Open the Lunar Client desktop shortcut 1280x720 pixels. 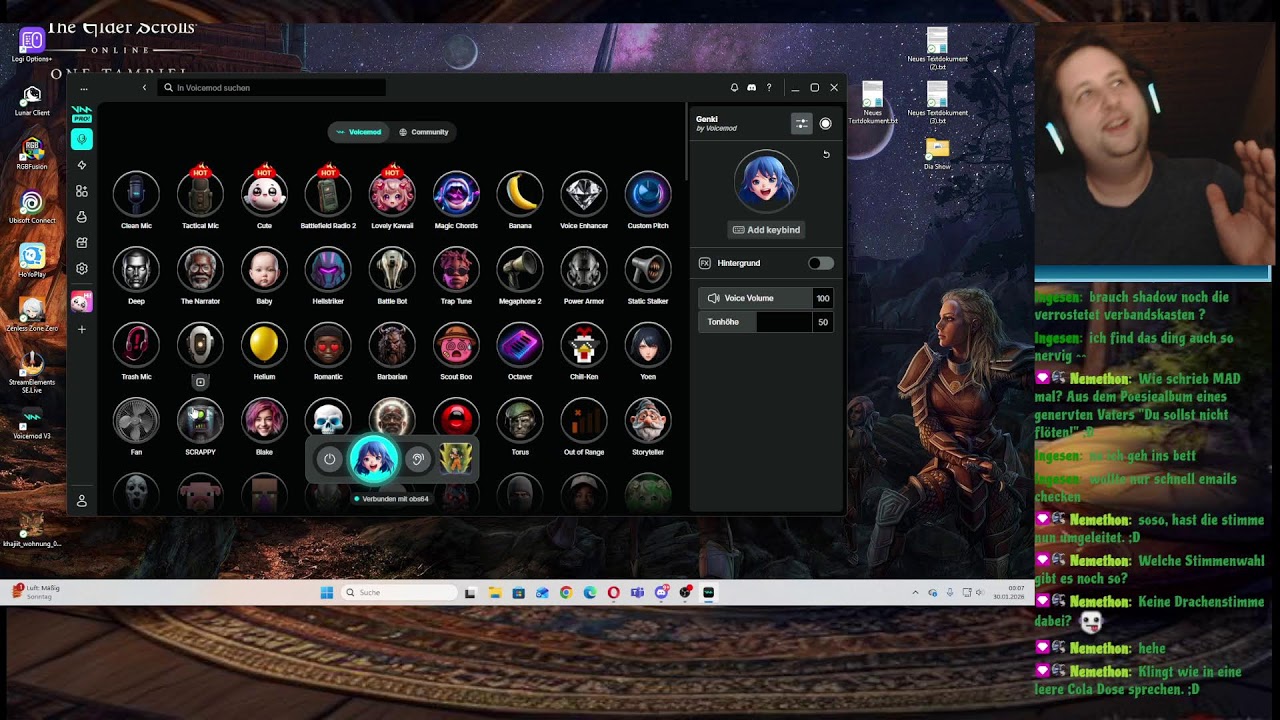tap(32, 100)
